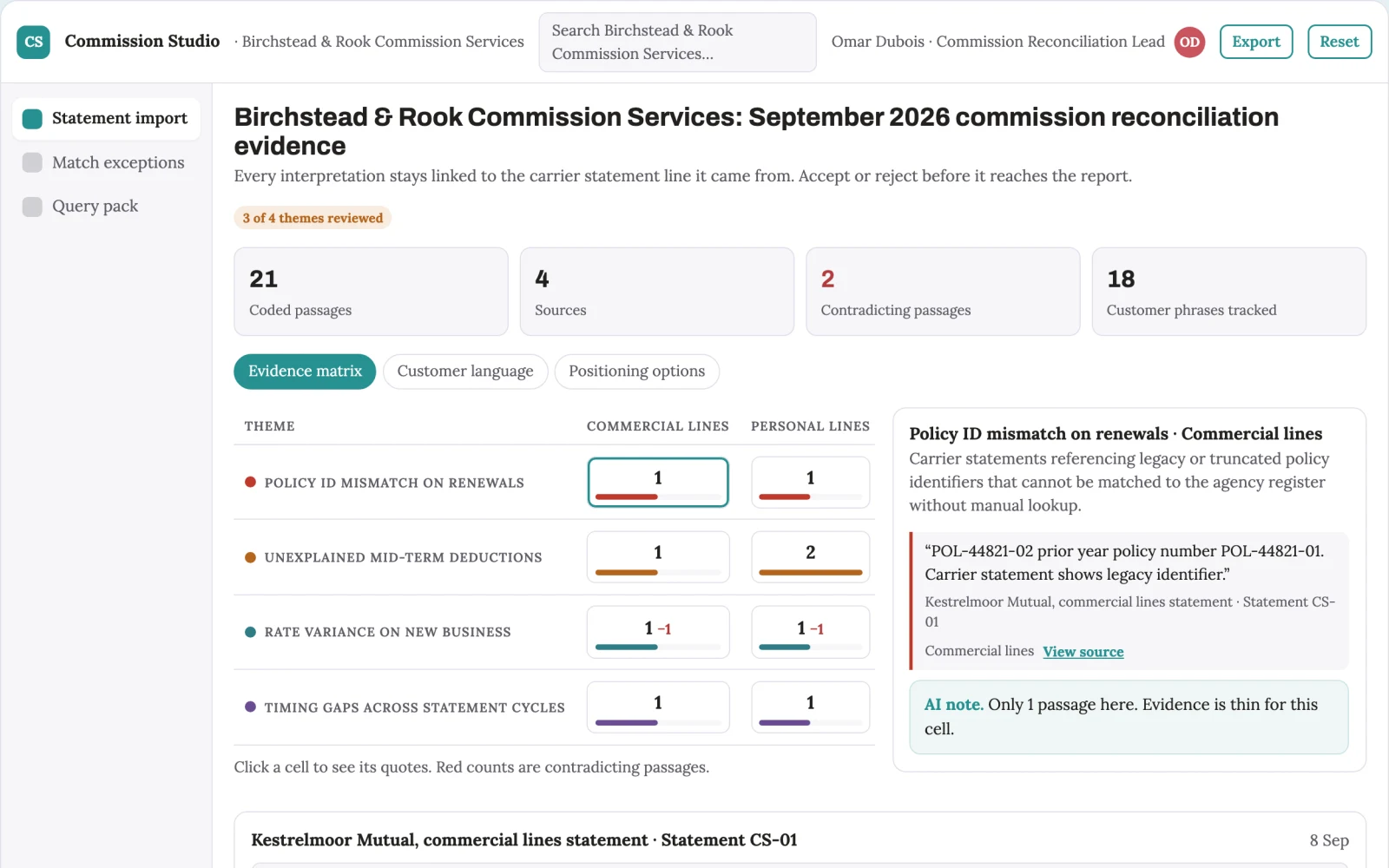Click the Policy ID mismatch on renewals theme label

pos(394,483)
